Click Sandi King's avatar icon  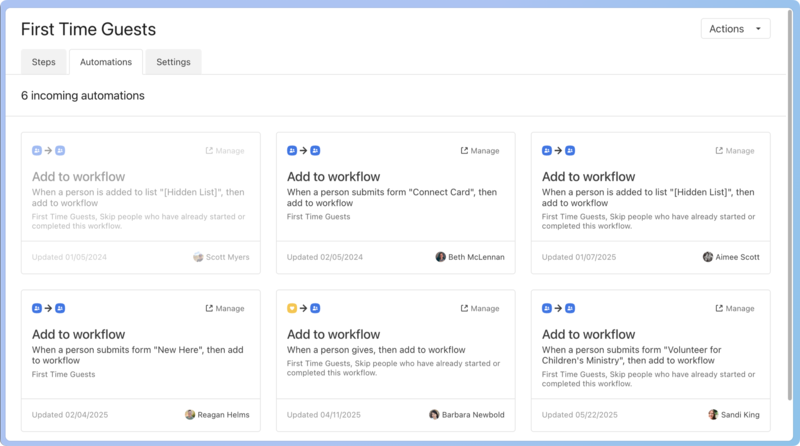(713, 415)
